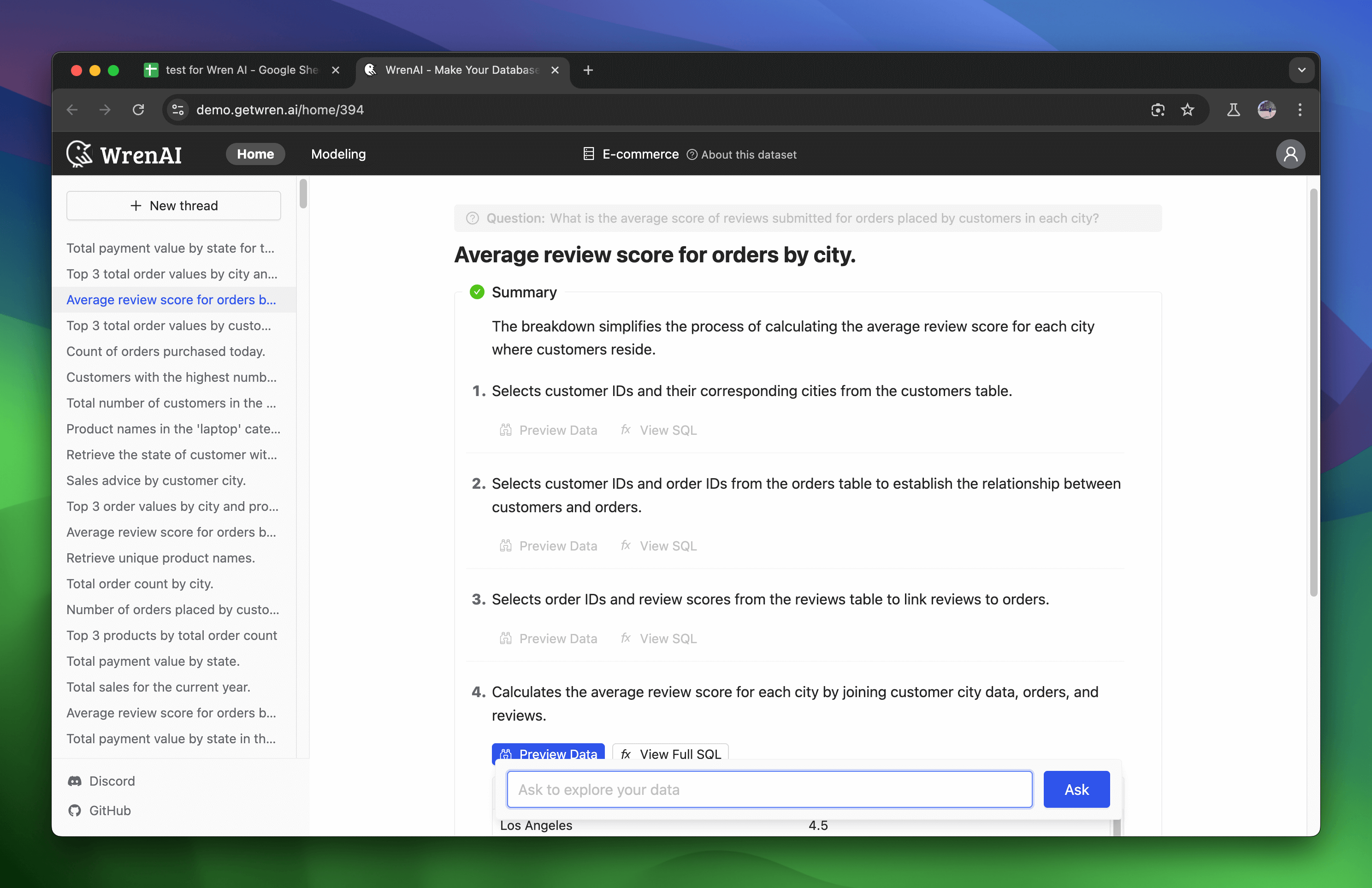Click the Ask button to submit query
Image resolution: width=1372 pixels, height=888 pixels.
pos(1076,789)
